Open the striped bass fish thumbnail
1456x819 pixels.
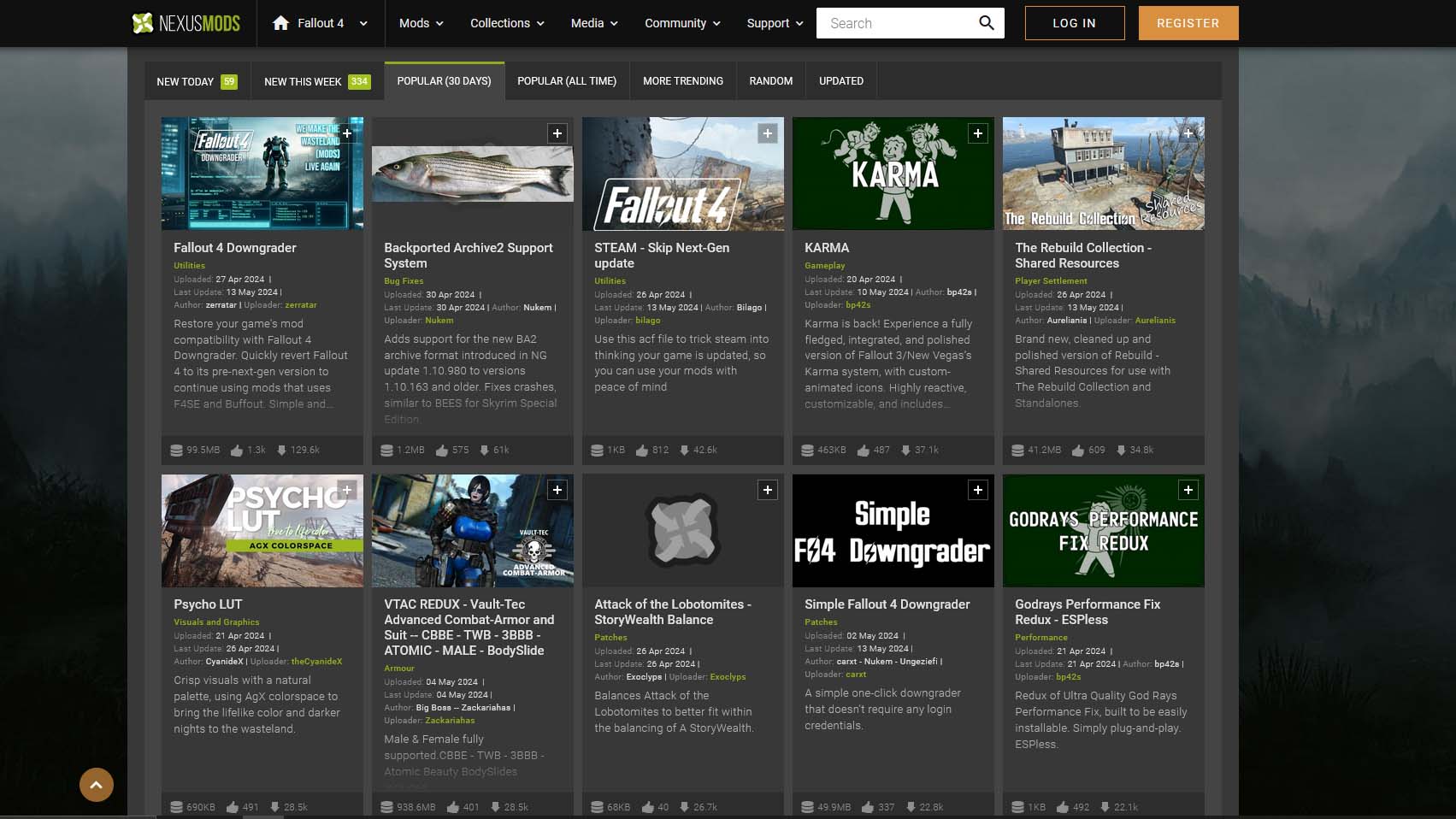point(473,174)
